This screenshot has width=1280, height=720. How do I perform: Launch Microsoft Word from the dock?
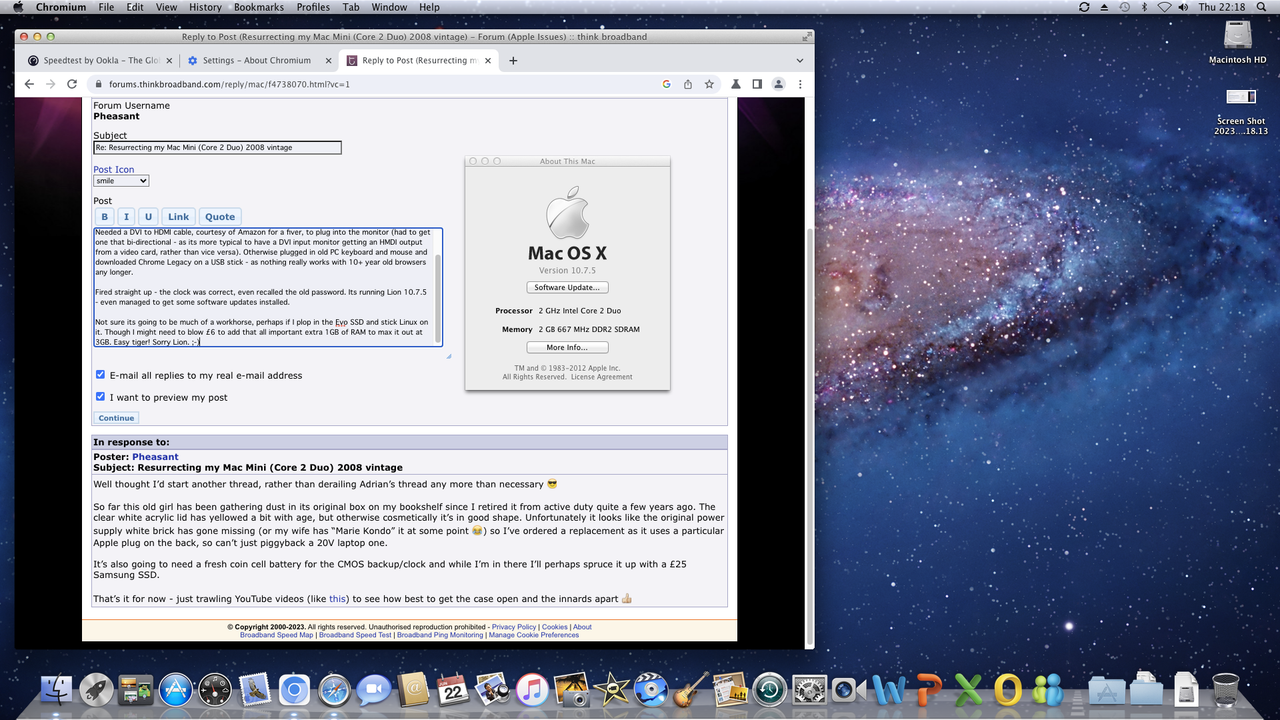(x=889, y=689)
